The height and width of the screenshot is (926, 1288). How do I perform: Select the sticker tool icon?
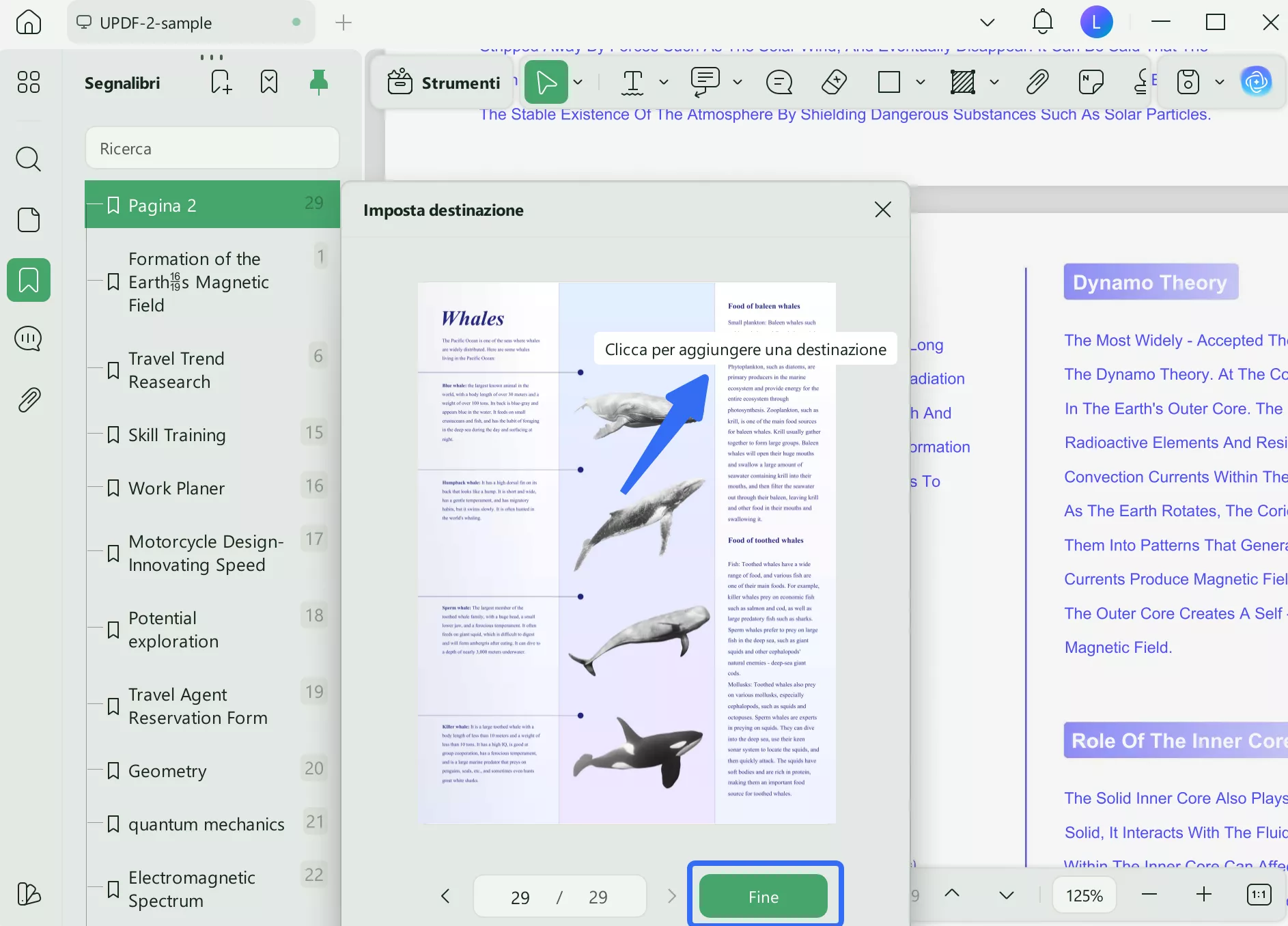click(1091, 83)
